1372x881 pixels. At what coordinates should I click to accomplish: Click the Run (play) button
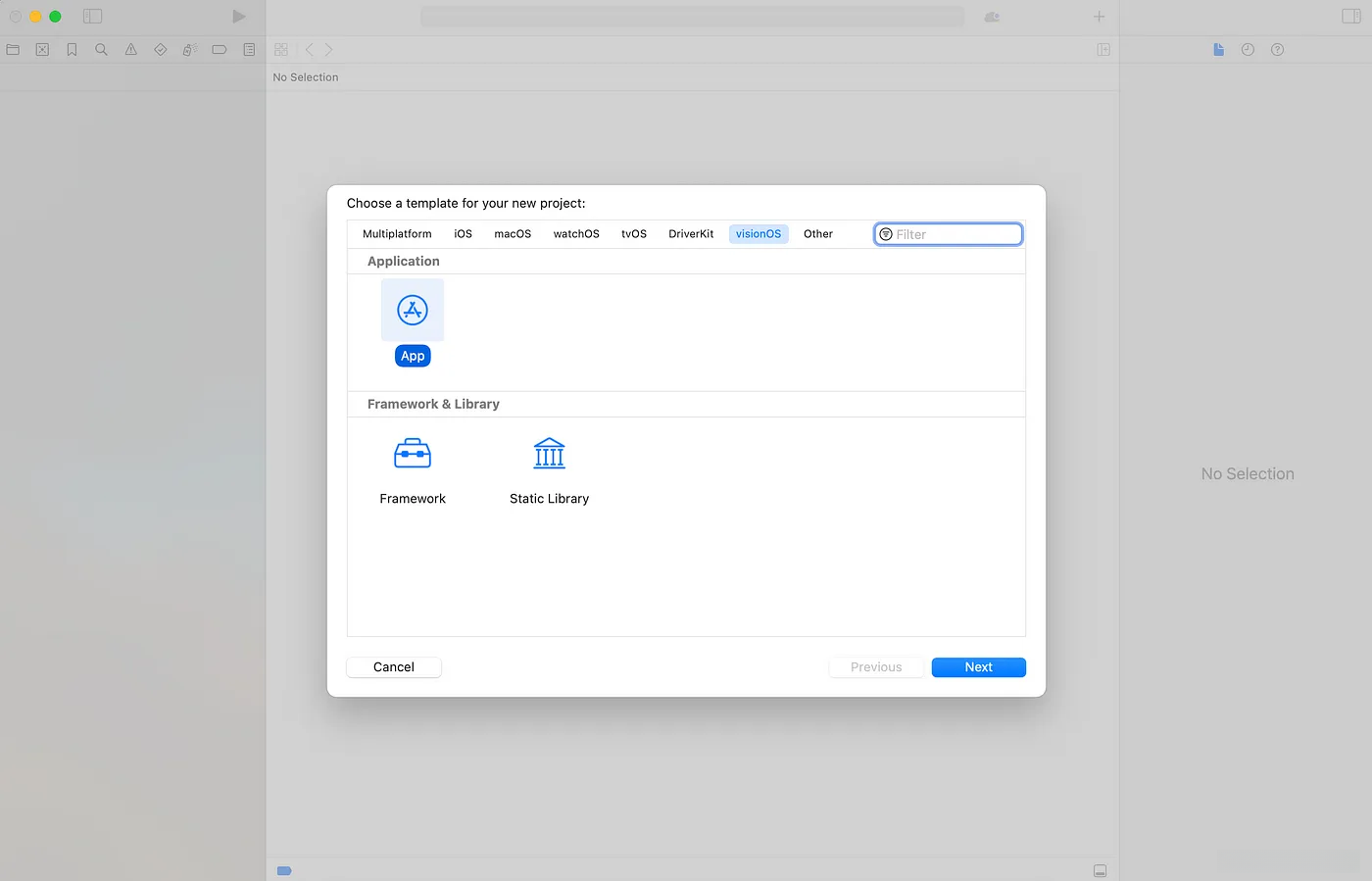(x=239, y=17)
